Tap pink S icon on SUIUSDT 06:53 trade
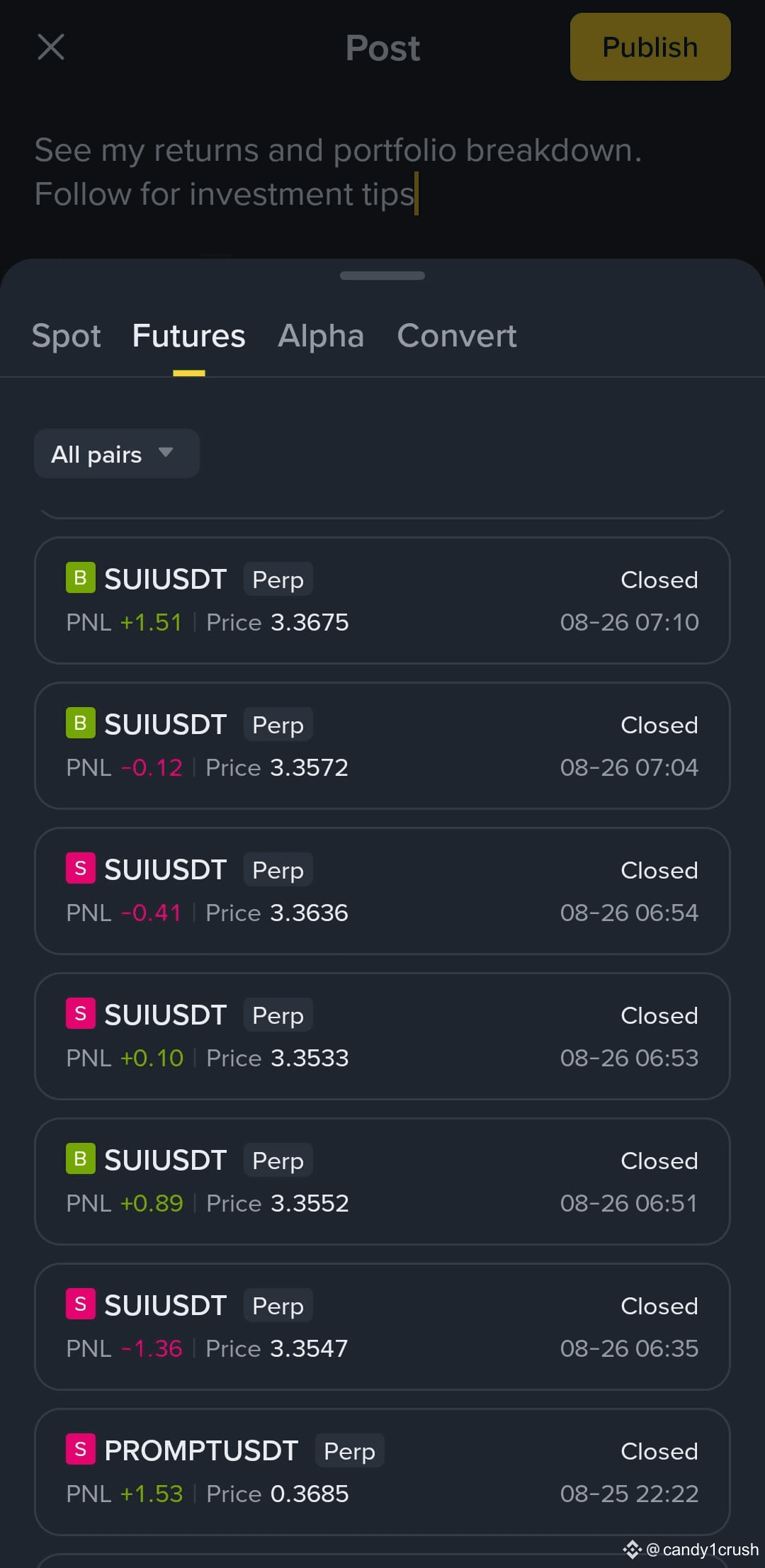 (x=81, y=1014)
